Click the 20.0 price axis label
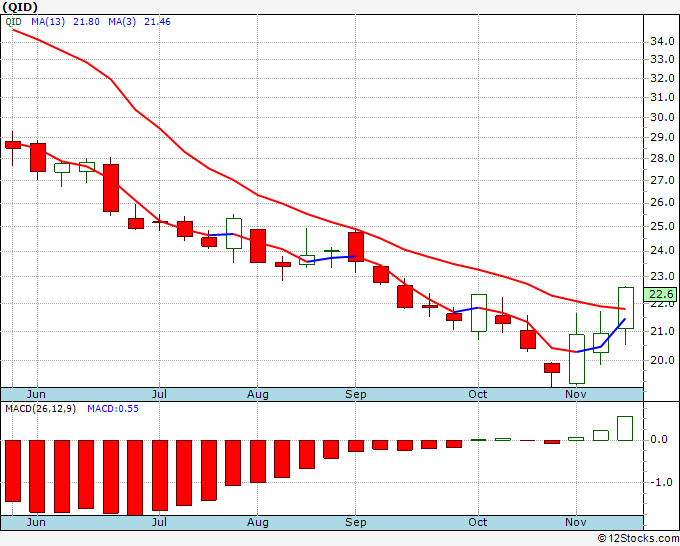This screenshot has height=546, width=680. (x=662, y=360)
